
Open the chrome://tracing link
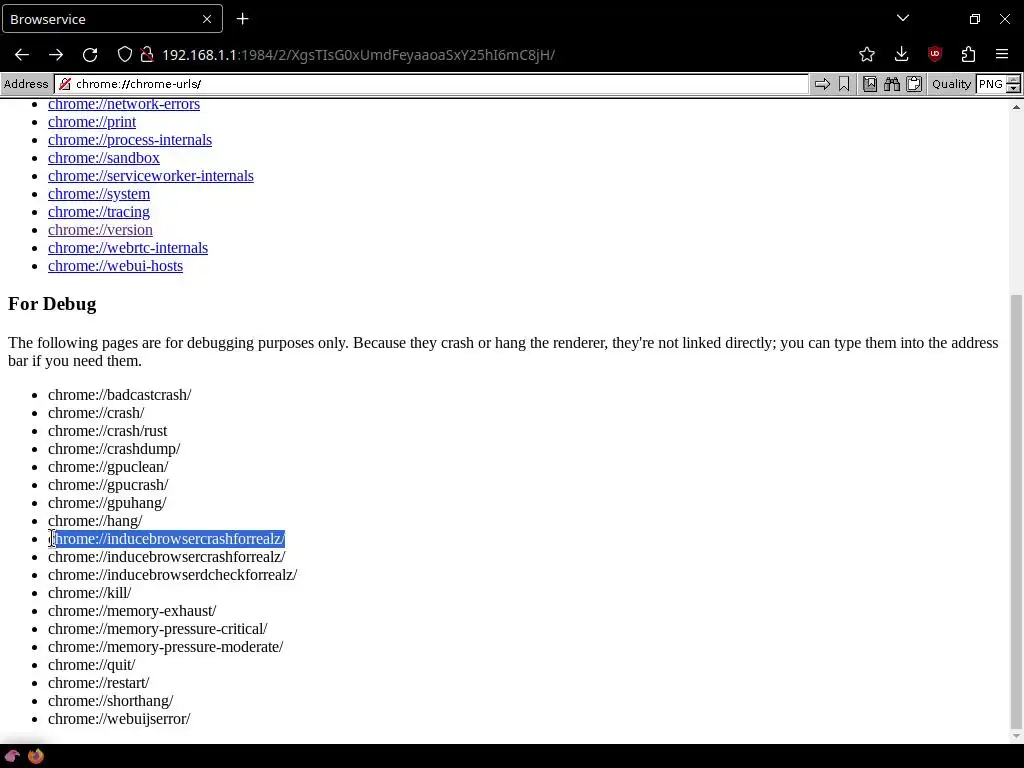[x=99, y=212]
